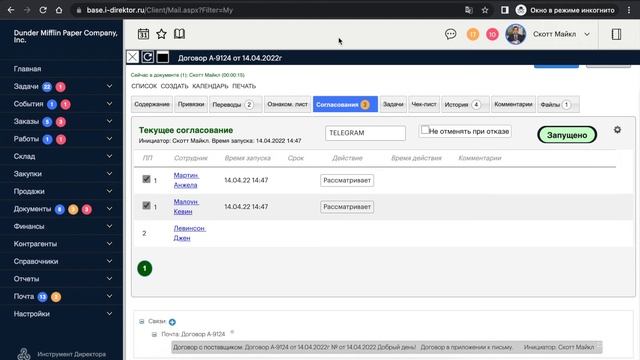Open the linked mail Договор с поставщиком row
The image size is (640, 360).
[x=387, y=347]
